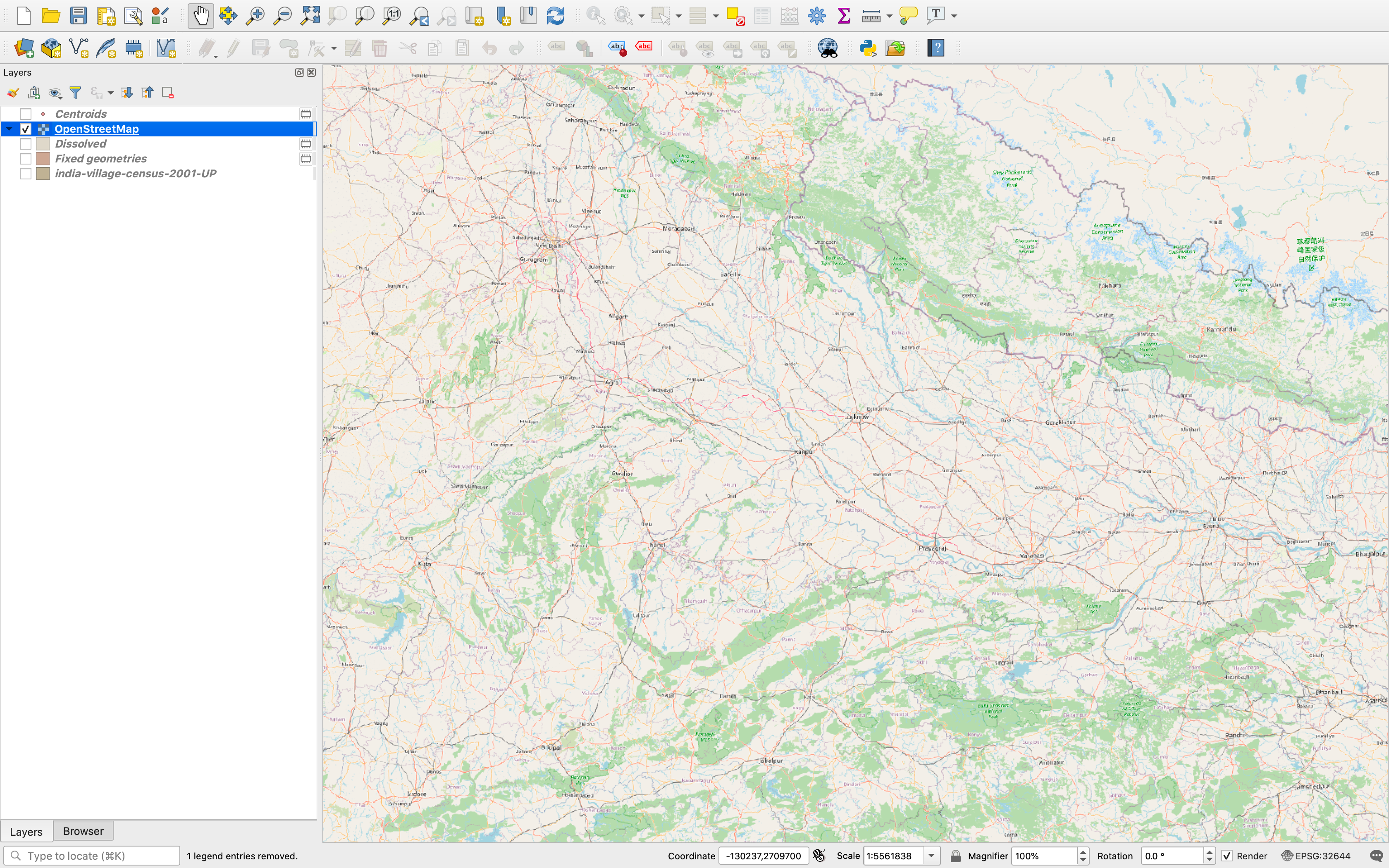
Task: Select the Pan Map hand tool
Action: coord(200,16)
